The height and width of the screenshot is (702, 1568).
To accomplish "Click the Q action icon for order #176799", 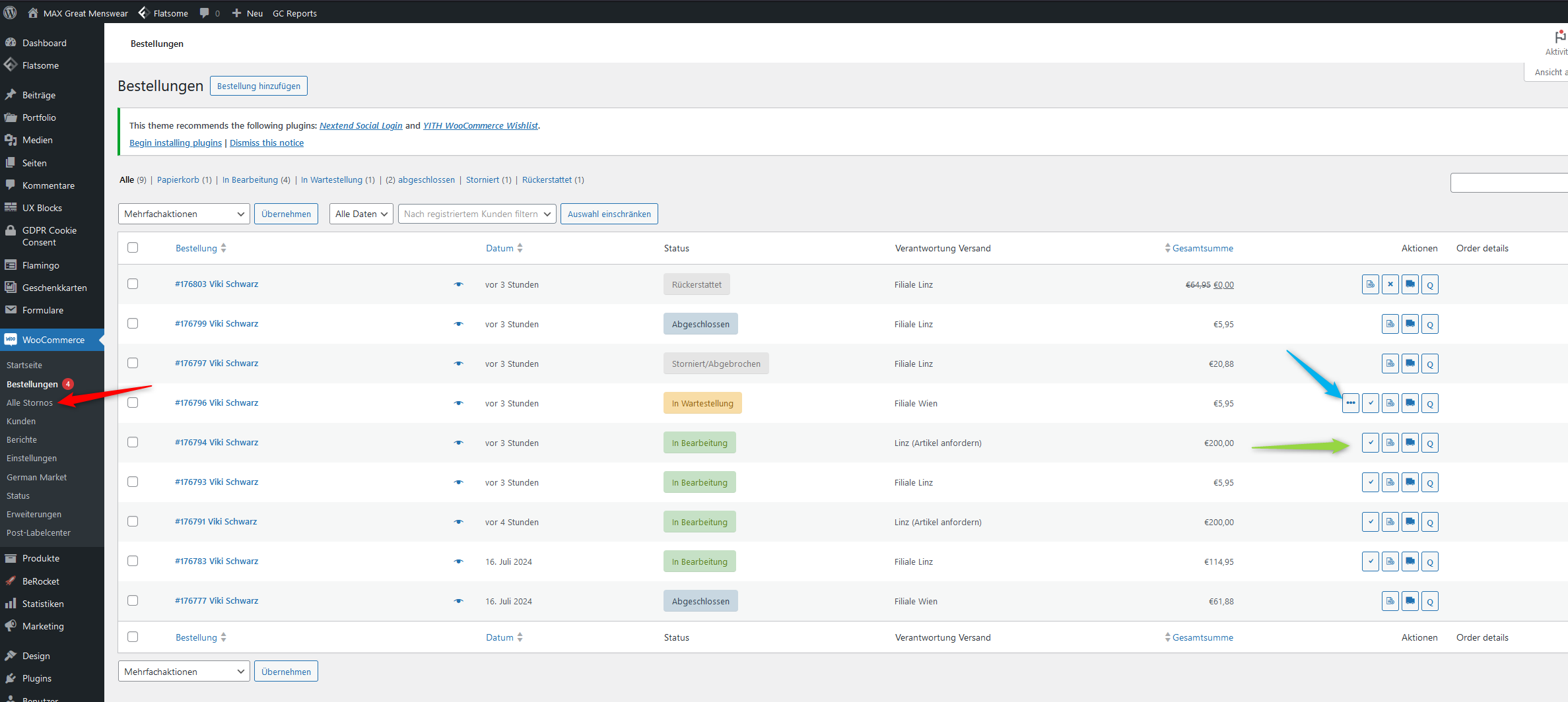I will (x=1430, y=324).
